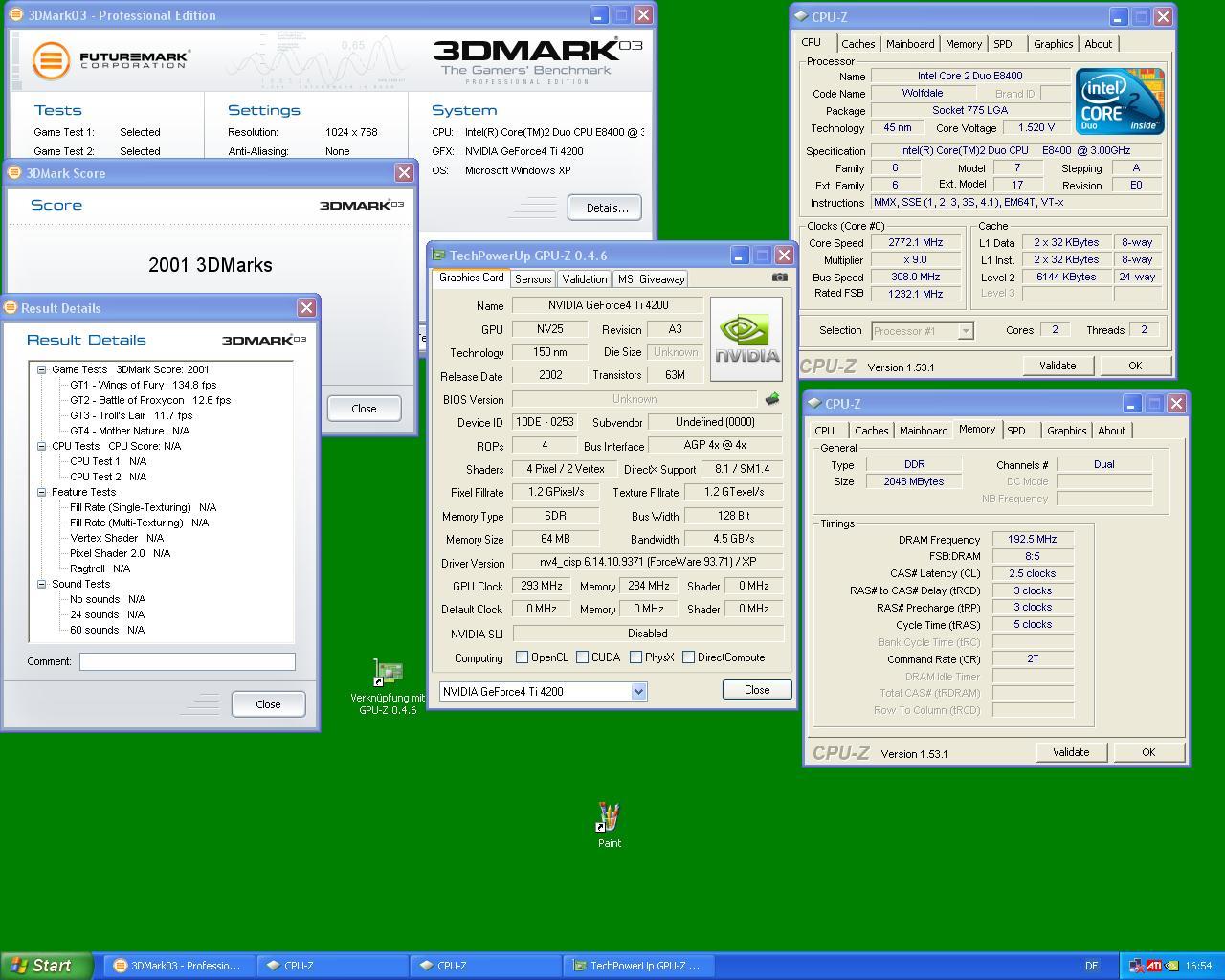This screenshot has height=980, width=1225.
Task: Select Graphics tab in lower CPU-Z
Action: (1066, 431)
